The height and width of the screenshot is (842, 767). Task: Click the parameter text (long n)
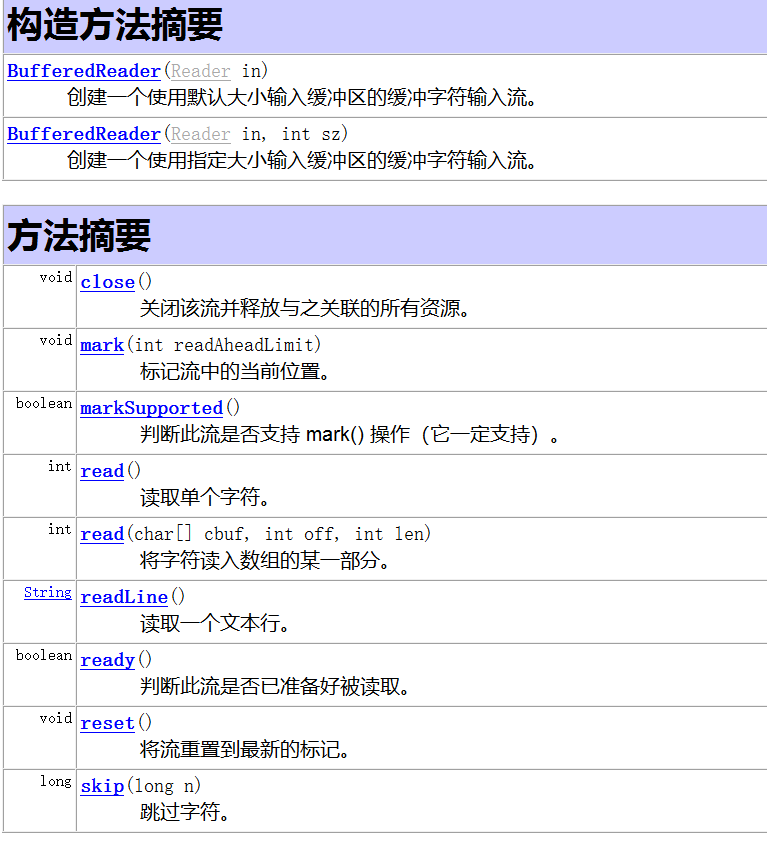pyautogui.click(x=164, y=786)
